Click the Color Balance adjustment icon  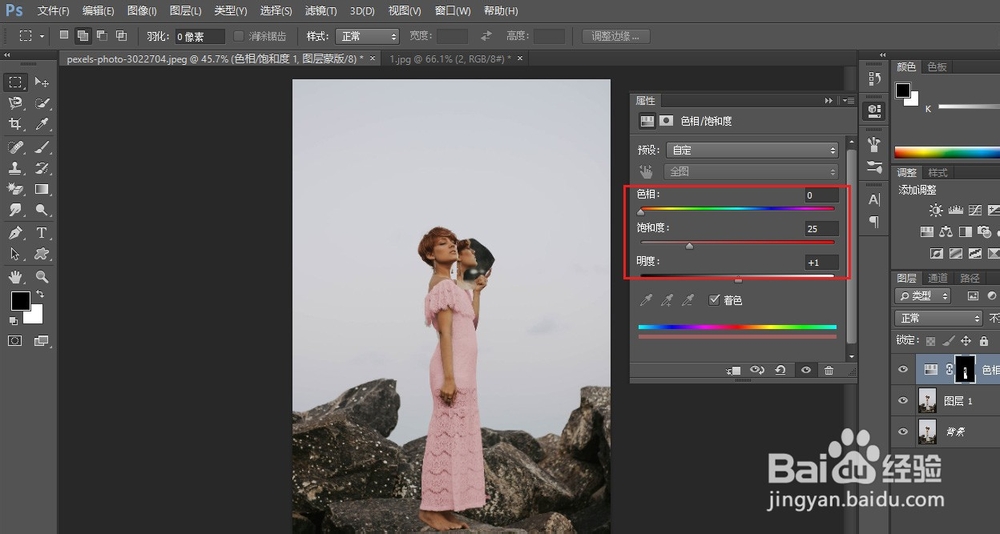[x=946, y=232]
